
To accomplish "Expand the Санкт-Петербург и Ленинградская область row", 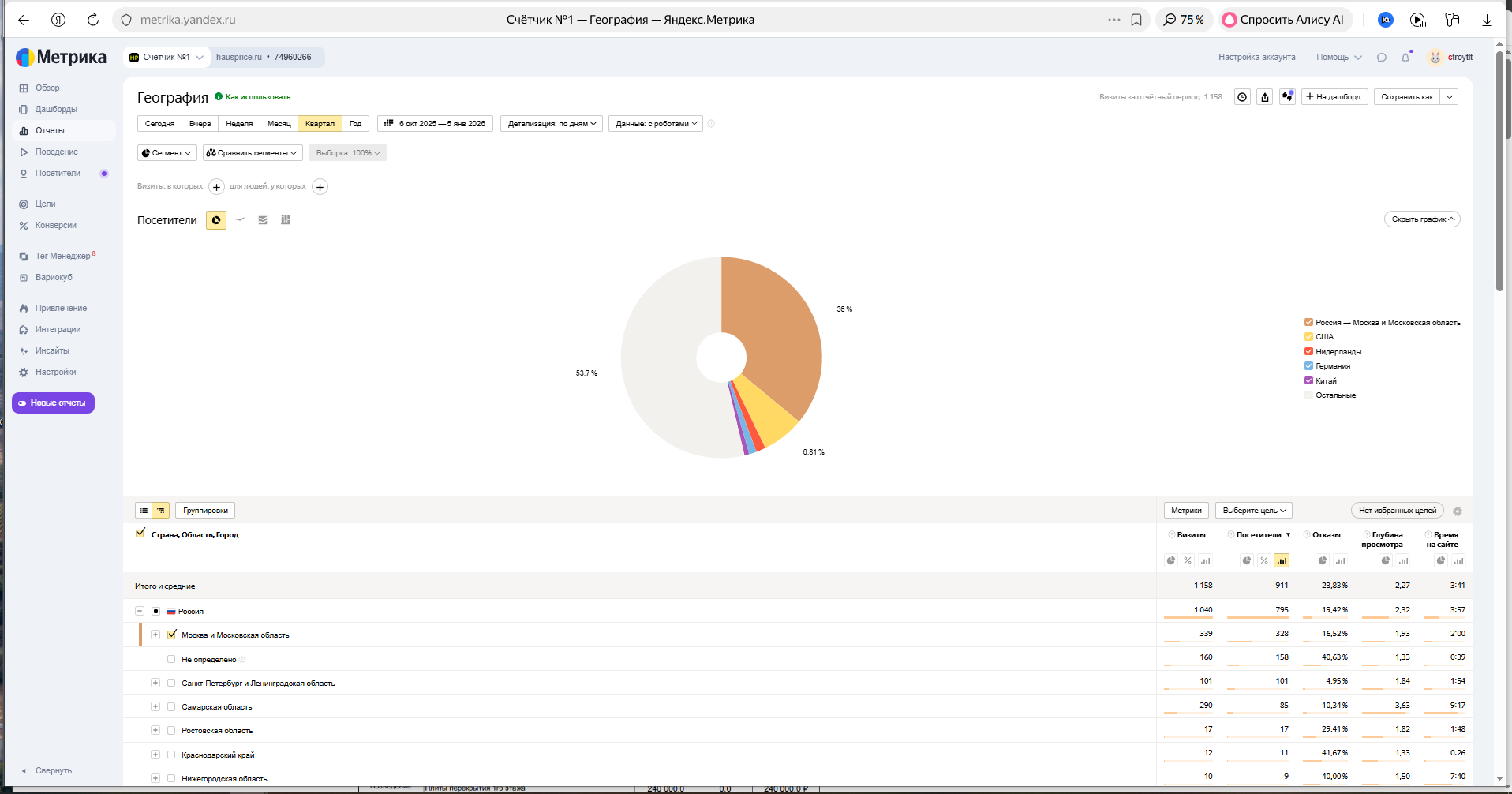I will tap(155, 683).
